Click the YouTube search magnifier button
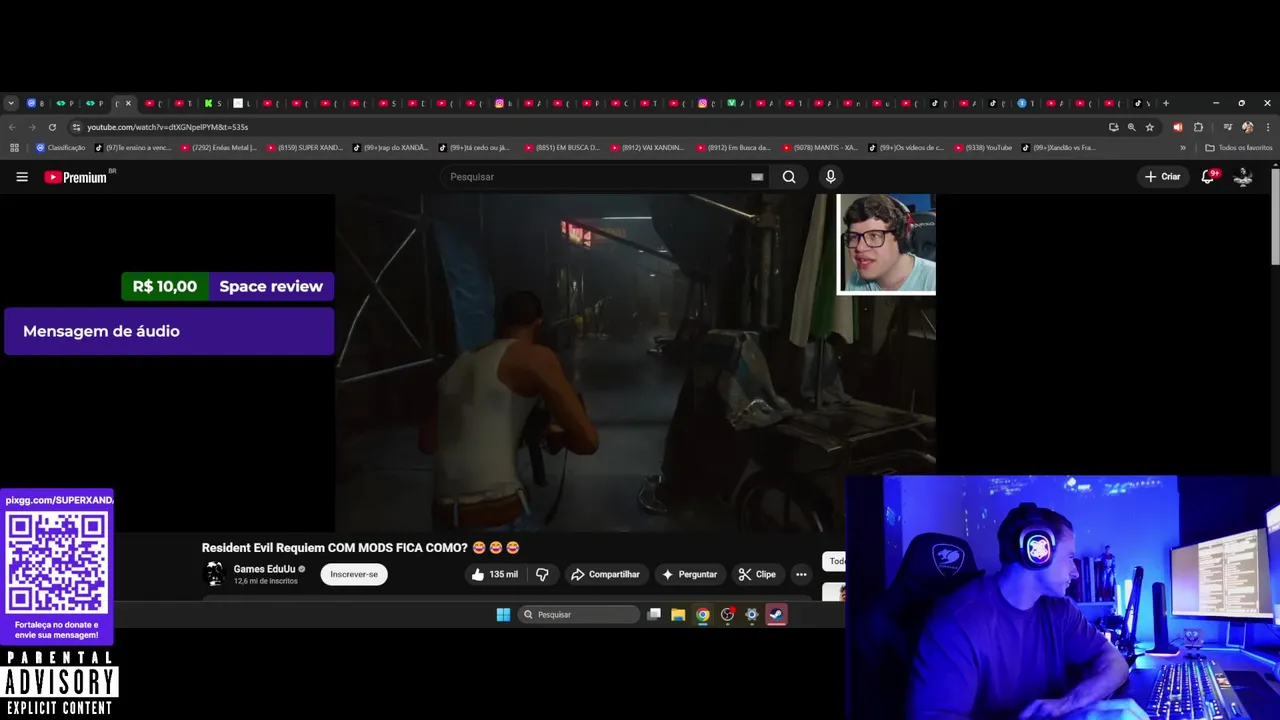 coord(789,177)
